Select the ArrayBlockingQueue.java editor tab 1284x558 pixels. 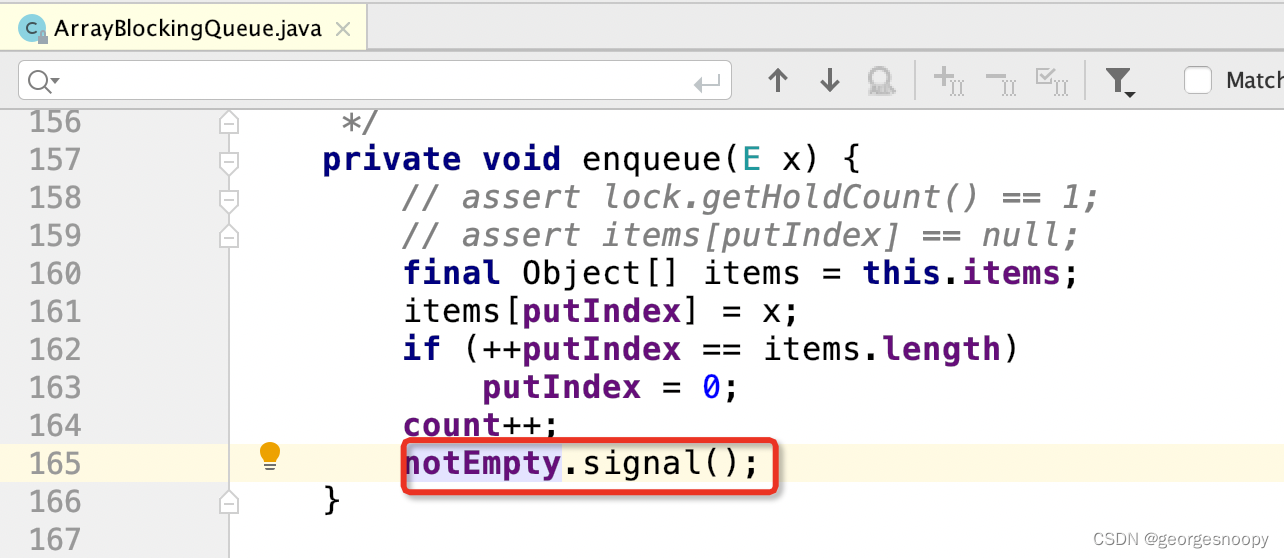188,29
